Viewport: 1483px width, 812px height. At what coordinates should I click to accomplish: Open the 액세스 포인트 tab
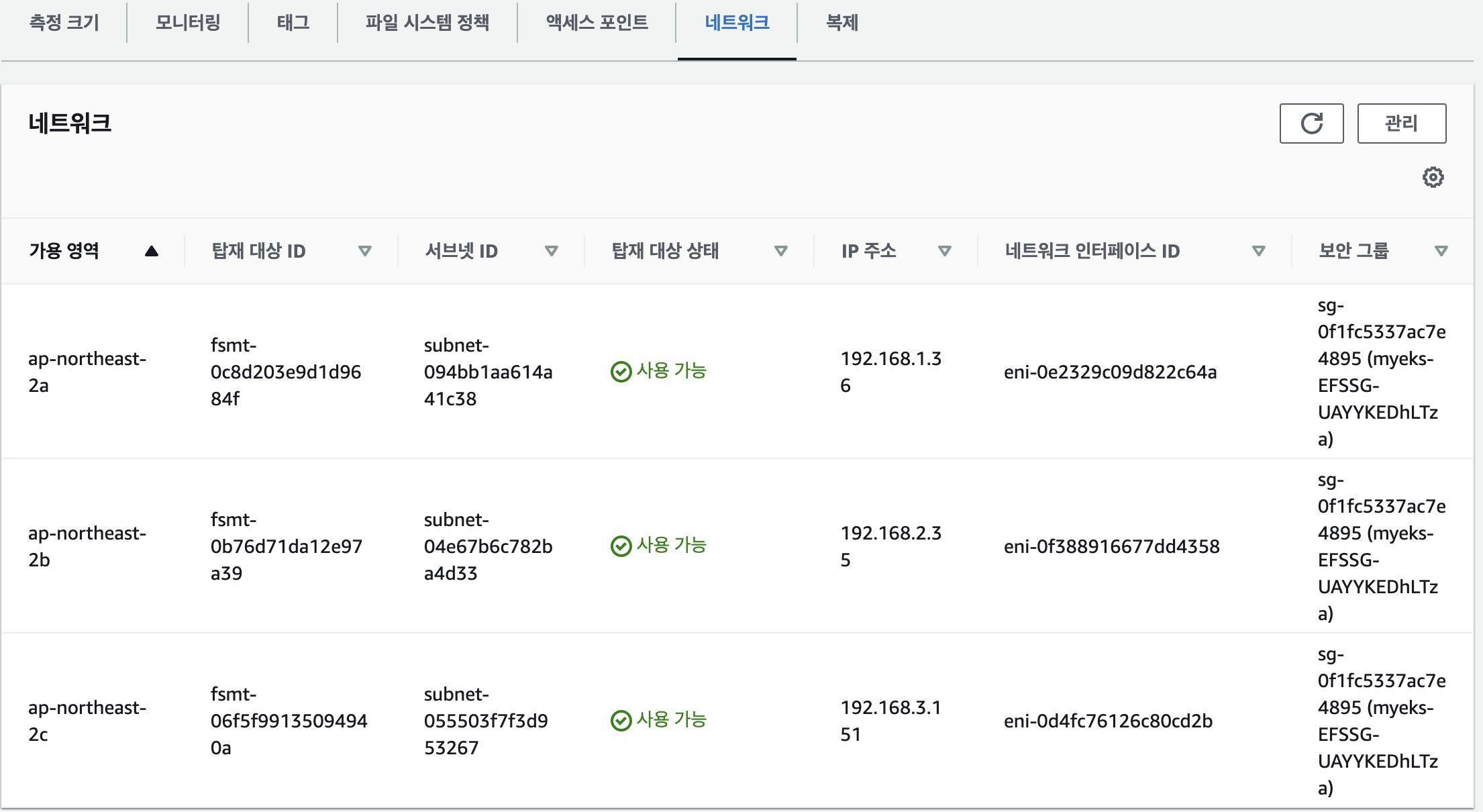597,23
